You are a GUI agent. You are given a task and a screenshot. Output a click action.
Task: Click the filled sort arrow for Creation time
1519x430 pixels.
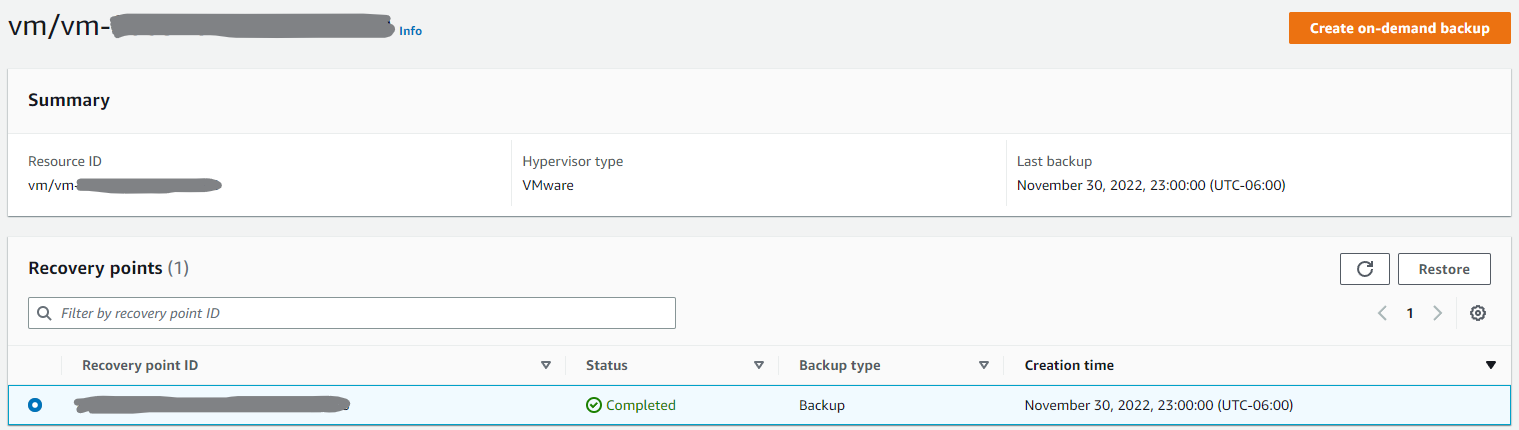pos(1491,366)
